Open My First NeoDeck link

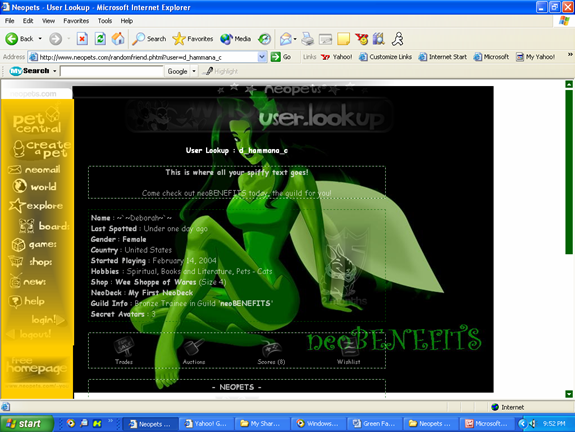point(160,293)
